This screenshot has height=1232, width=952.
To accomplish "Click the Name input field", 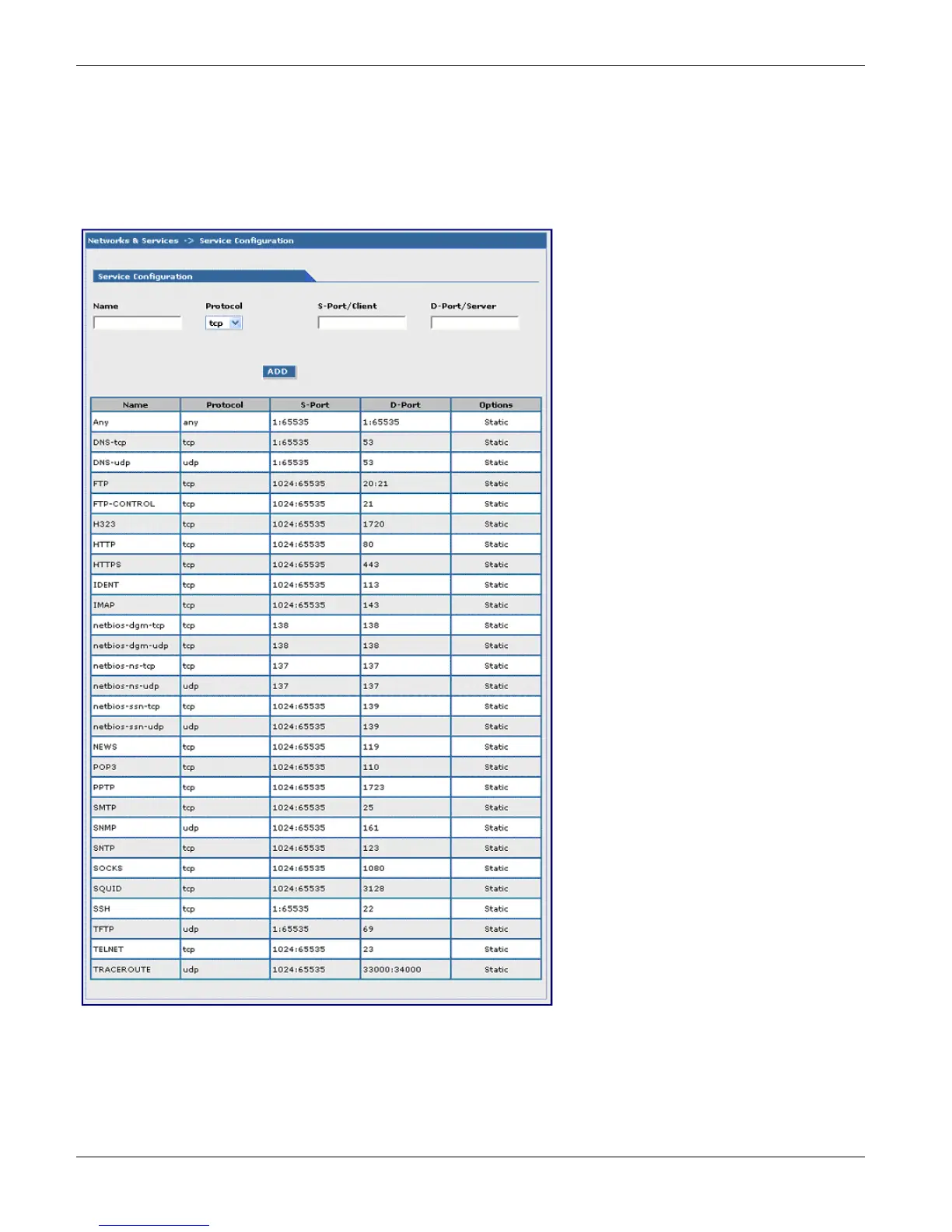I will click(137, 323).
